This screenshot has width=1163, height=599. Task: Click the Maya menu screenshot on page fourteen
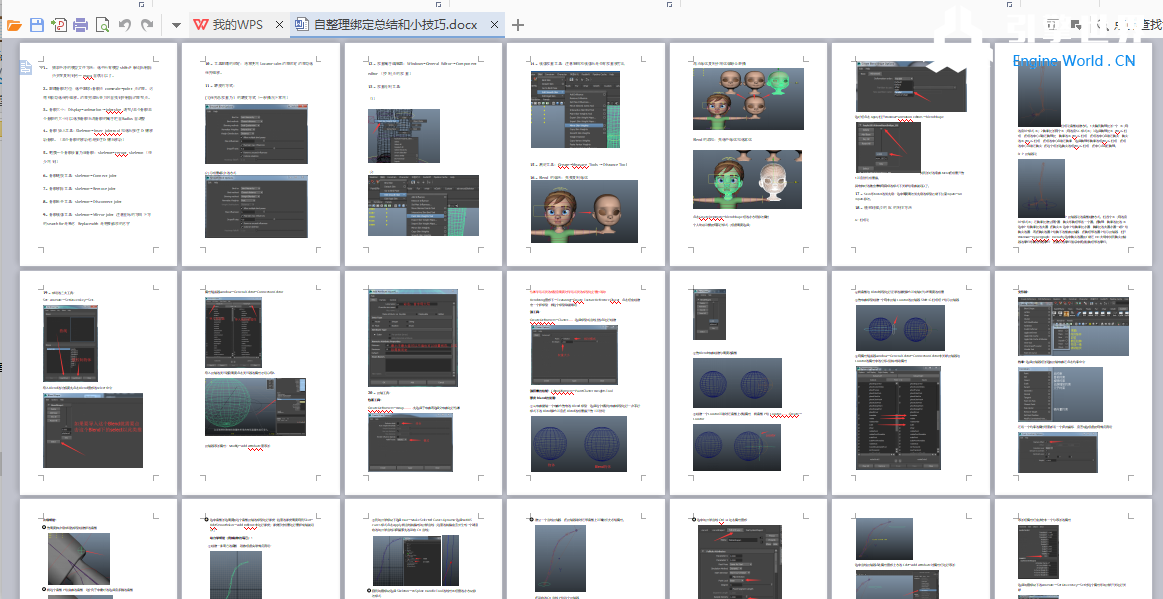tap(1073, 325)
